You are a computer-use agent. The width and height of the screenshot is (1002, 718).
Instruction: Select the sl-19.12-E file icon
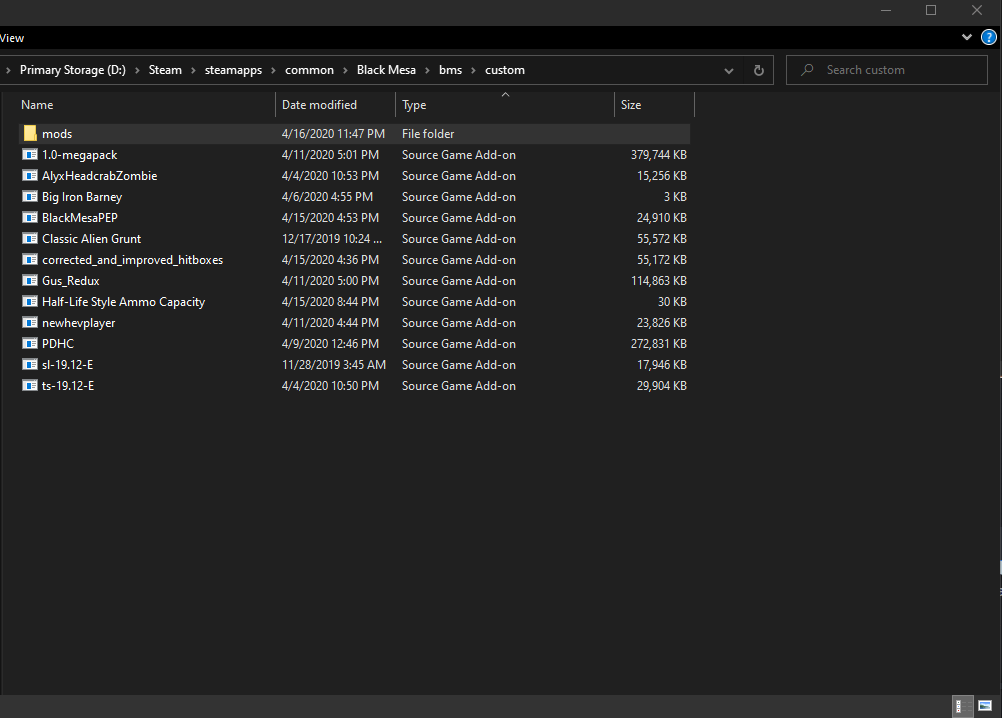coord(30,364)
